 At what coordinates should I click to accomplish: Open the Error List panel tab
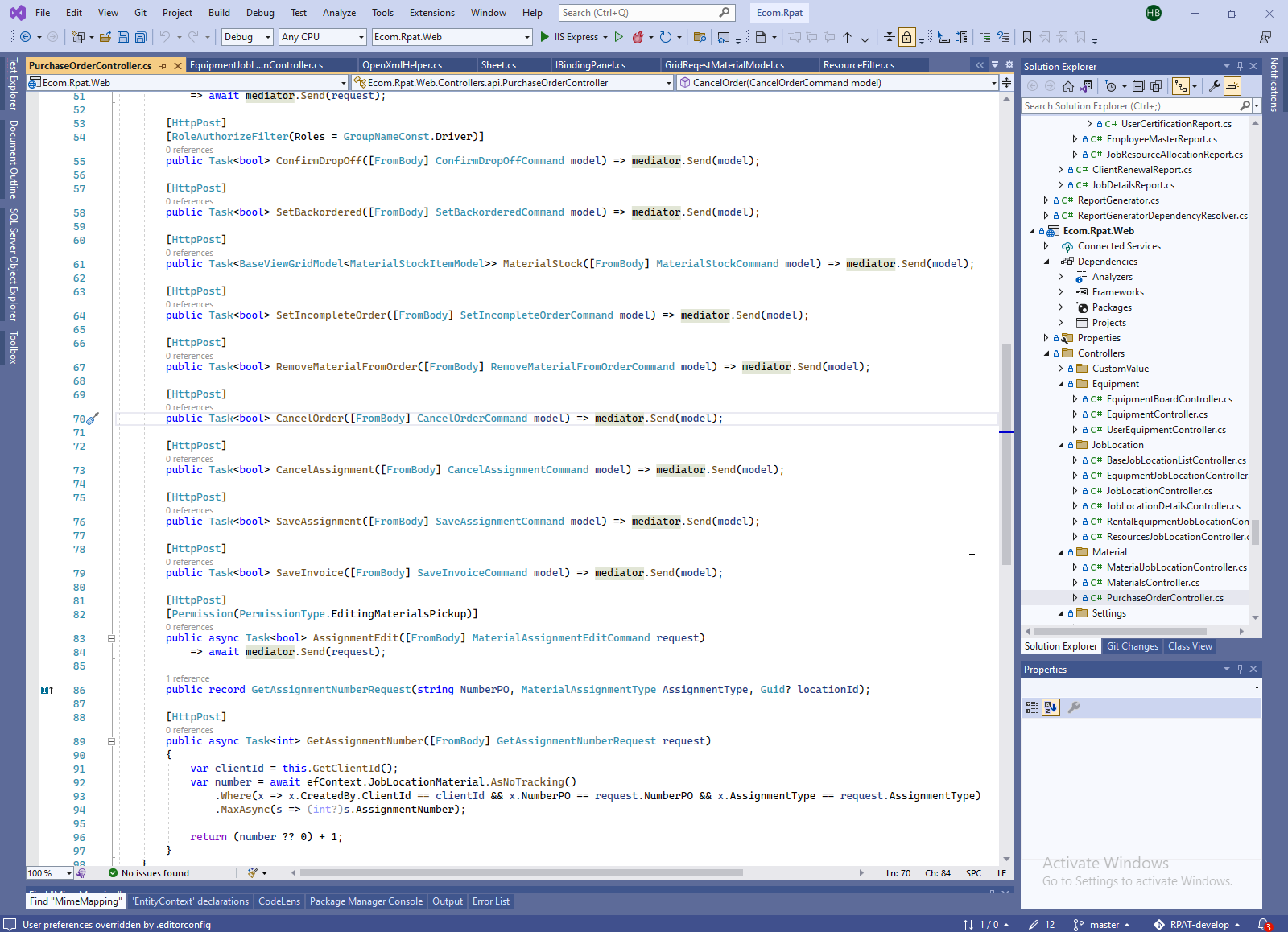(490, 901)
